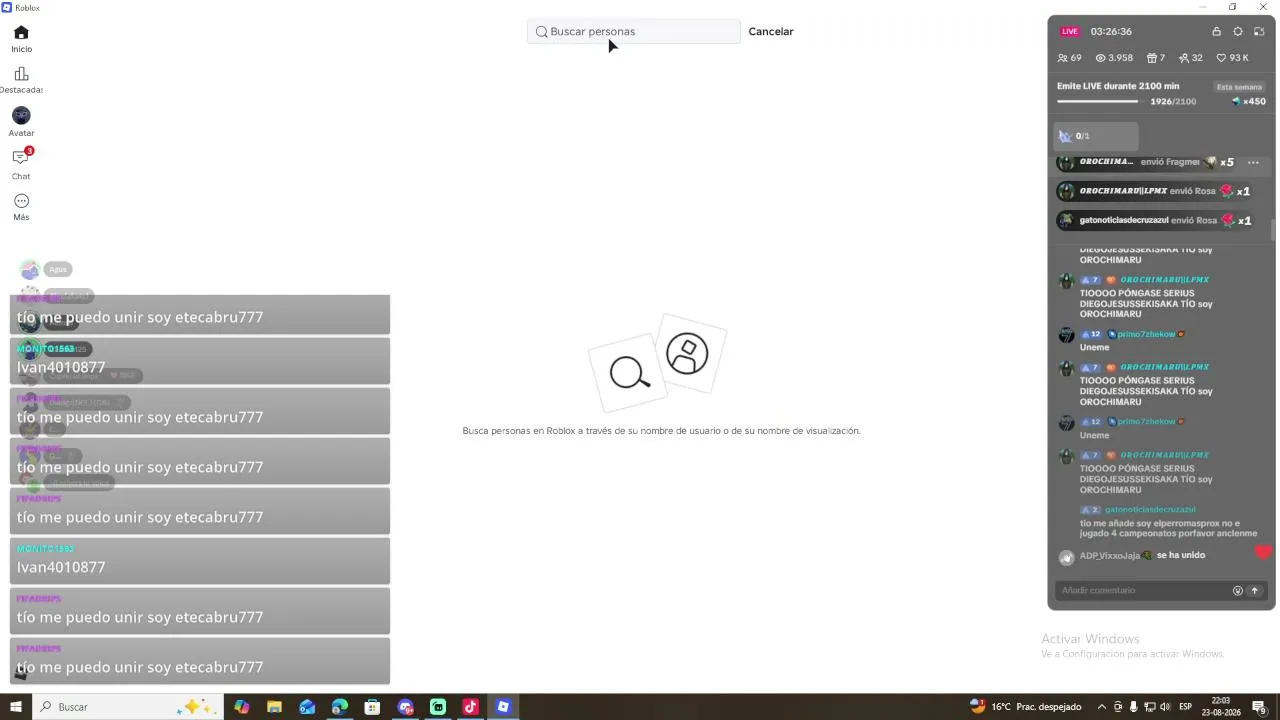Click the diamond x450 reward
This screenshot has height=720, width=1280.
pyautogui.click(x=1249, y=101)
